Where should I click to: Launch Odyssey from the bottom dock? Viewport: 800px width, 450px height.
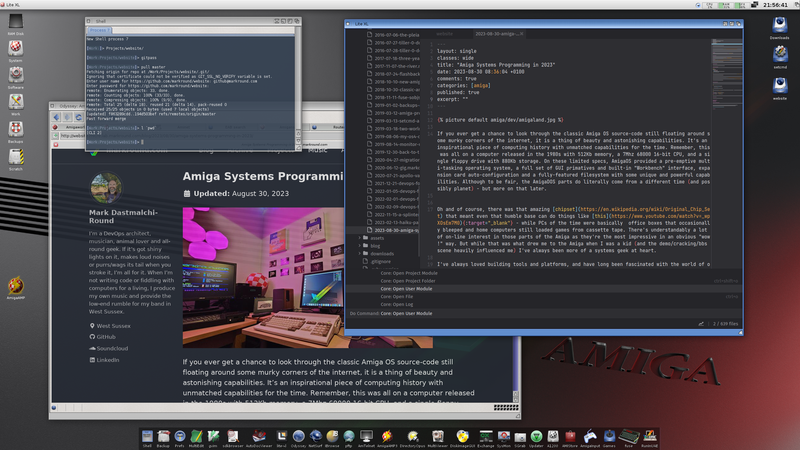point(298,435)
